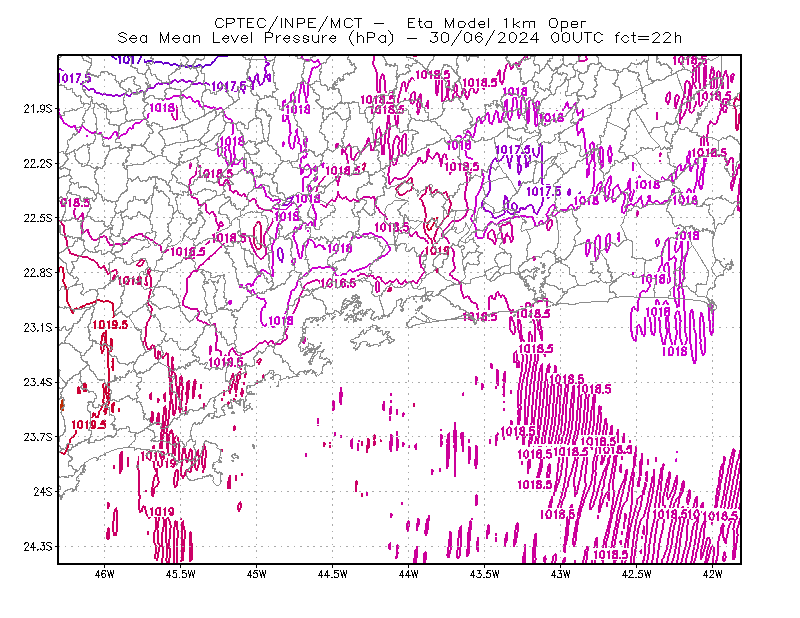800x618 pixels.
Task: Click the 44.5W longitude axis label
Action: coord(333,574)
